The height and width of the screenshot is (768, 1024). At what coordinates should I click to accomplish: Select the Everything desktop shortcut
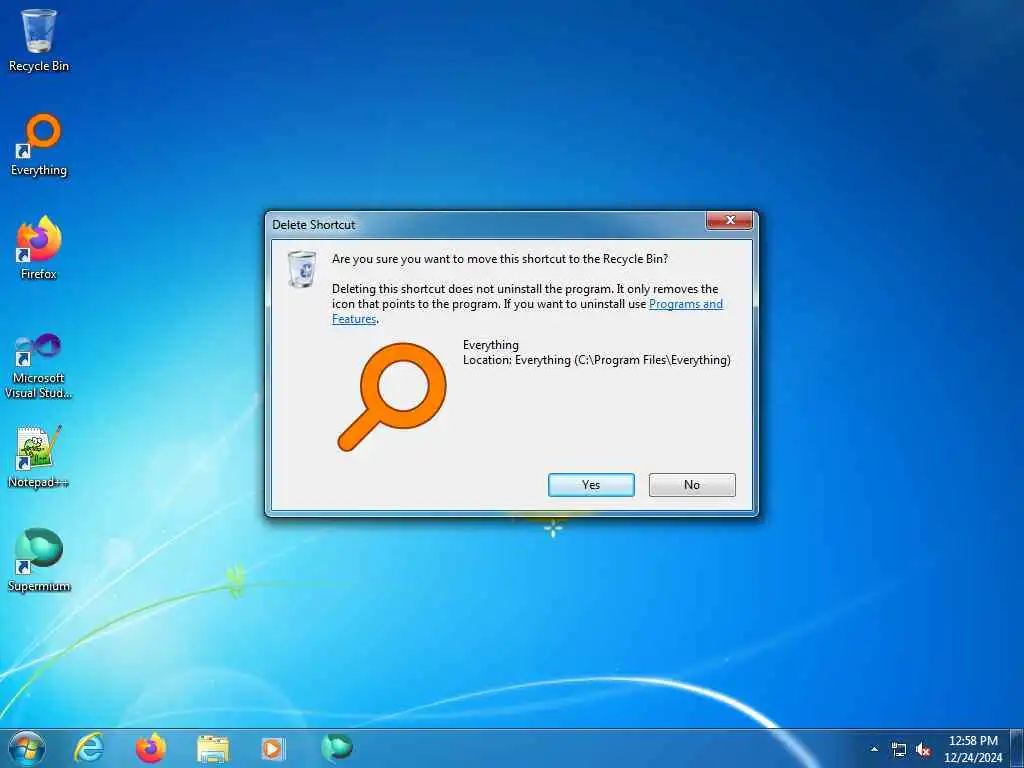coord(39,145)
